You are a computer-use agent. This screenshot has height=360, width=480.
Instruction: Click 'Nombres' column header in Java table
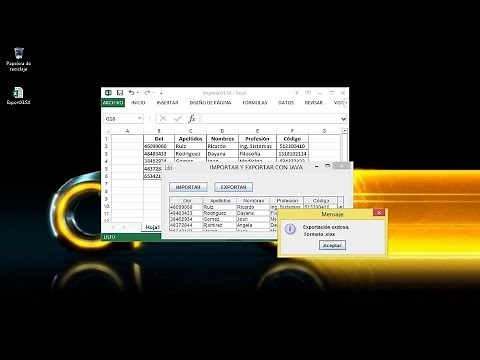(x=253, y=201)
